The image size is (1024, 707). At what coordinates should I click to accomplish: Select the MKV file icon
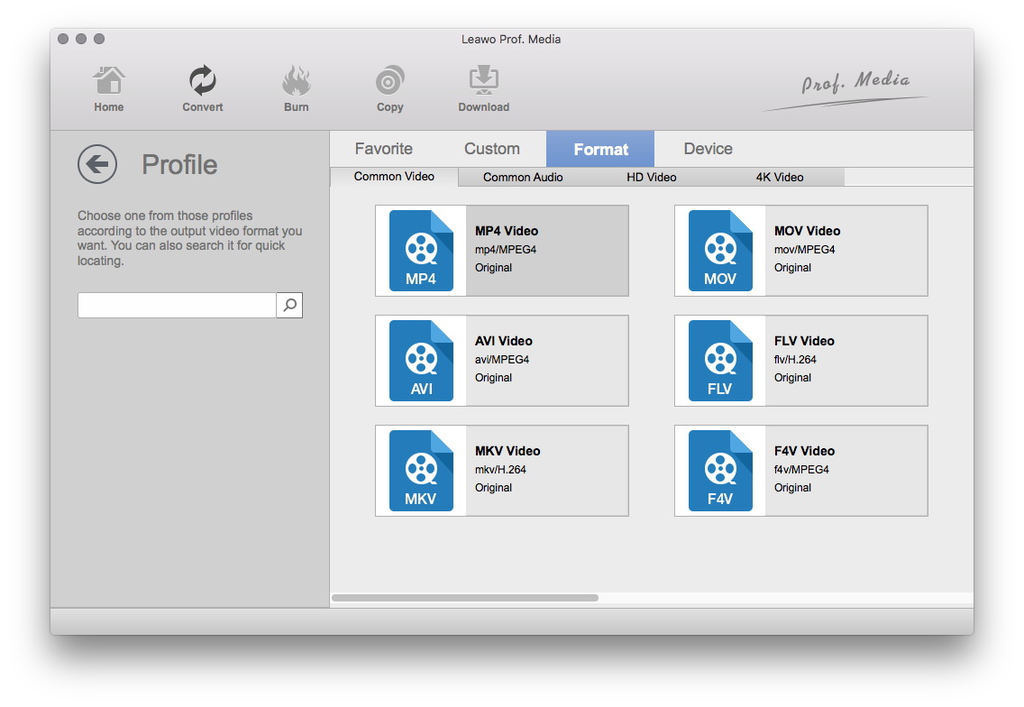421,471
